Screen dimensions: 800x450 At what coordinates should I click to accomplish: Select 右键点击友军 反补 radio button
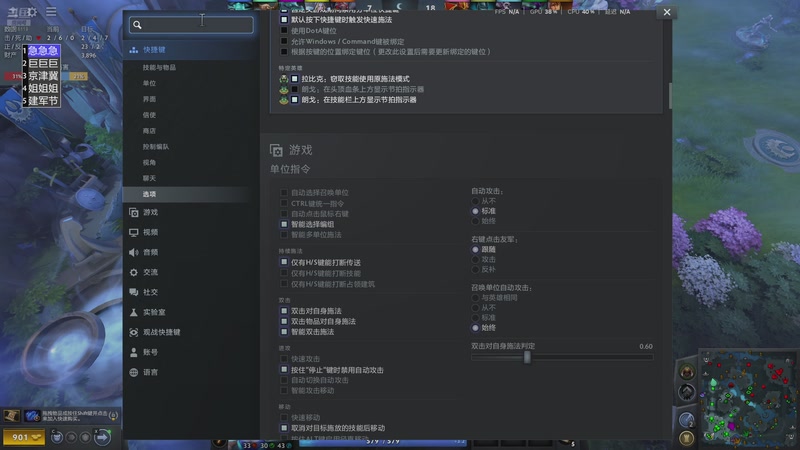coord(476,269)
